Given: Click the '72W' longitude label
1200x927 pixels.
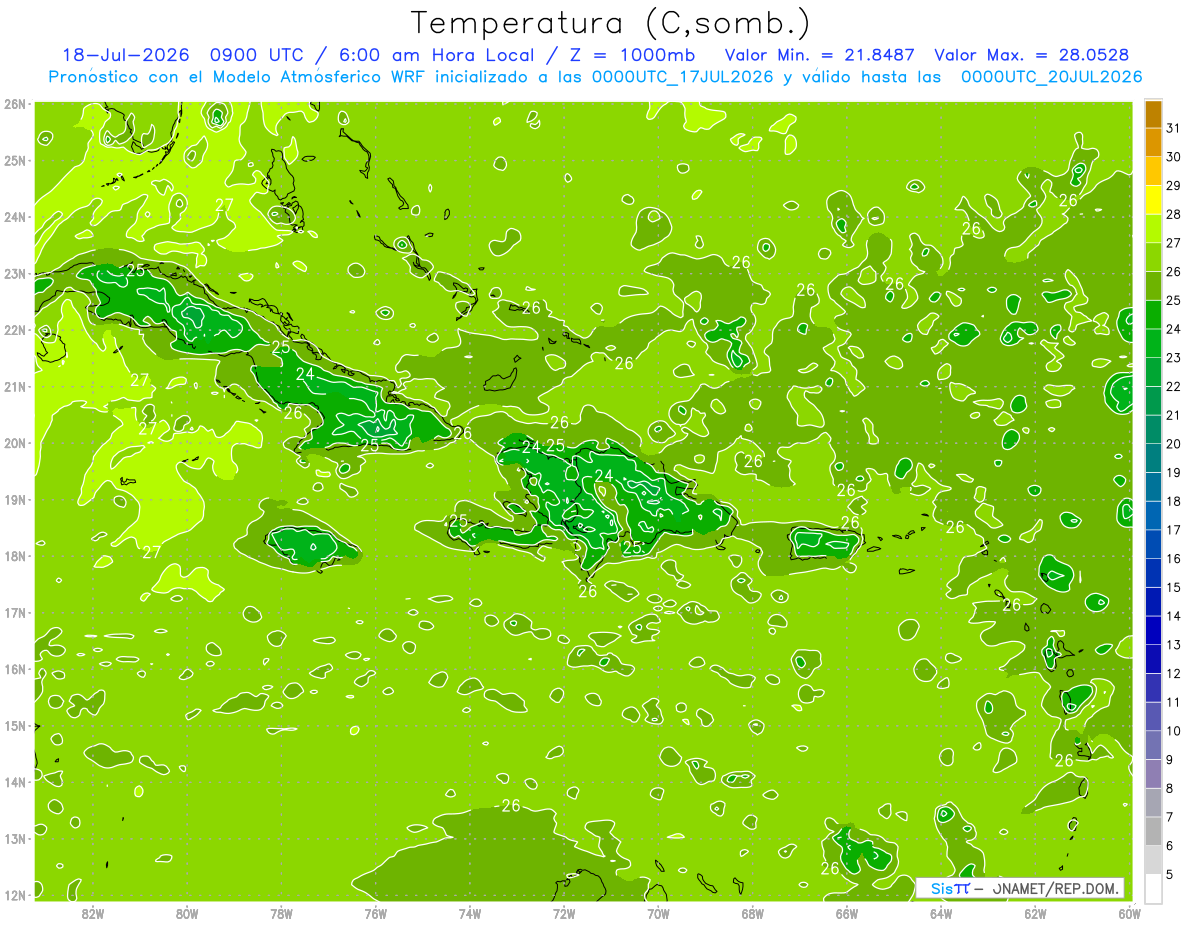Looking at the screenshot, I should click(564, 913).
